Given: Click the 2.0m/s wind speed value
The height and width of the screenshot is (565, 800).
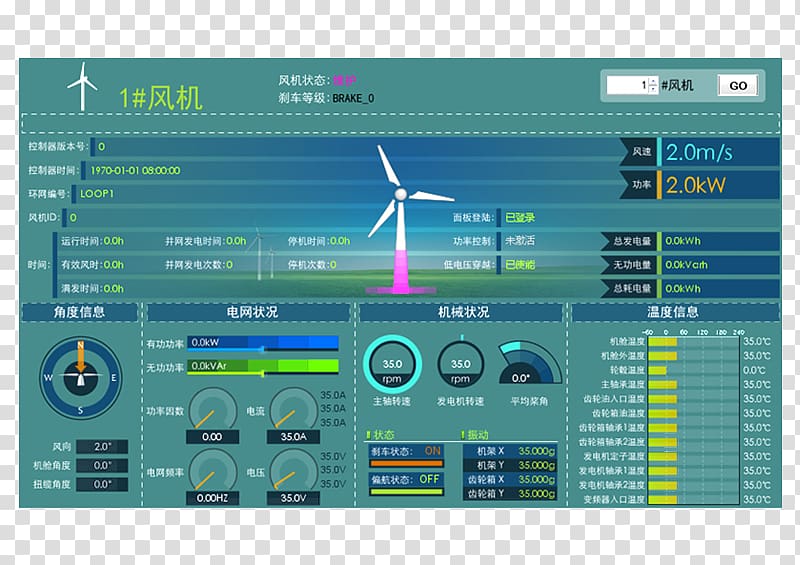Looking at the screenshot, I should (699, 152).
